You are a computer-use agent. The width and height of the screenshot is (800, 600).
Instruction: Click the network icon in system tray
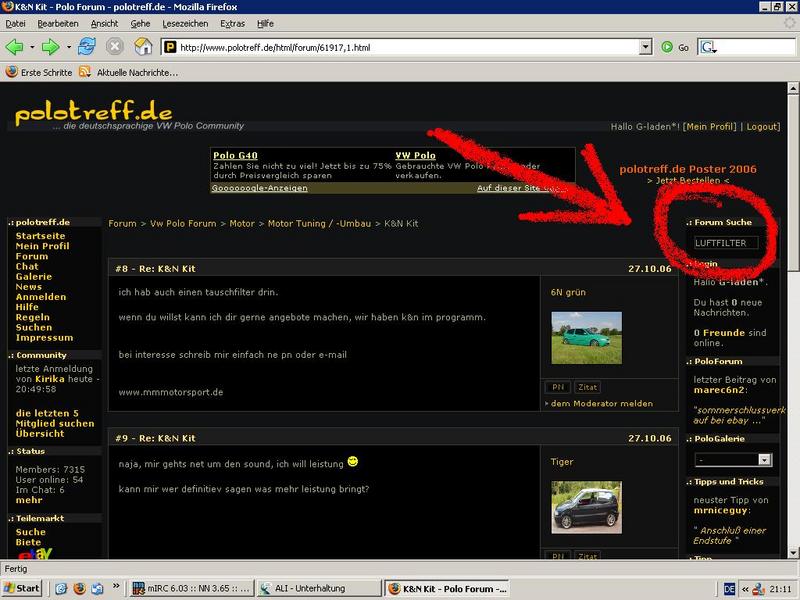pyautogui.click(x=759, y=589)
